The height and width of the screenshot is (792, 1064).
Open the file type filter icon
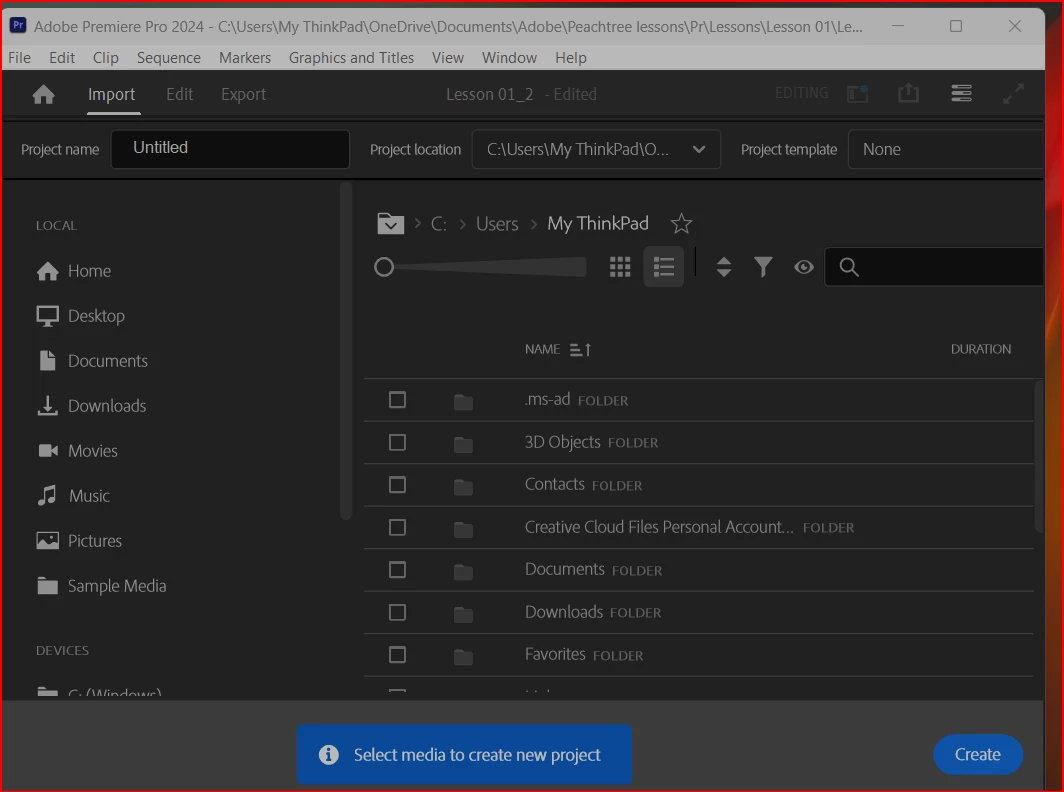click(x=763, y=267)
